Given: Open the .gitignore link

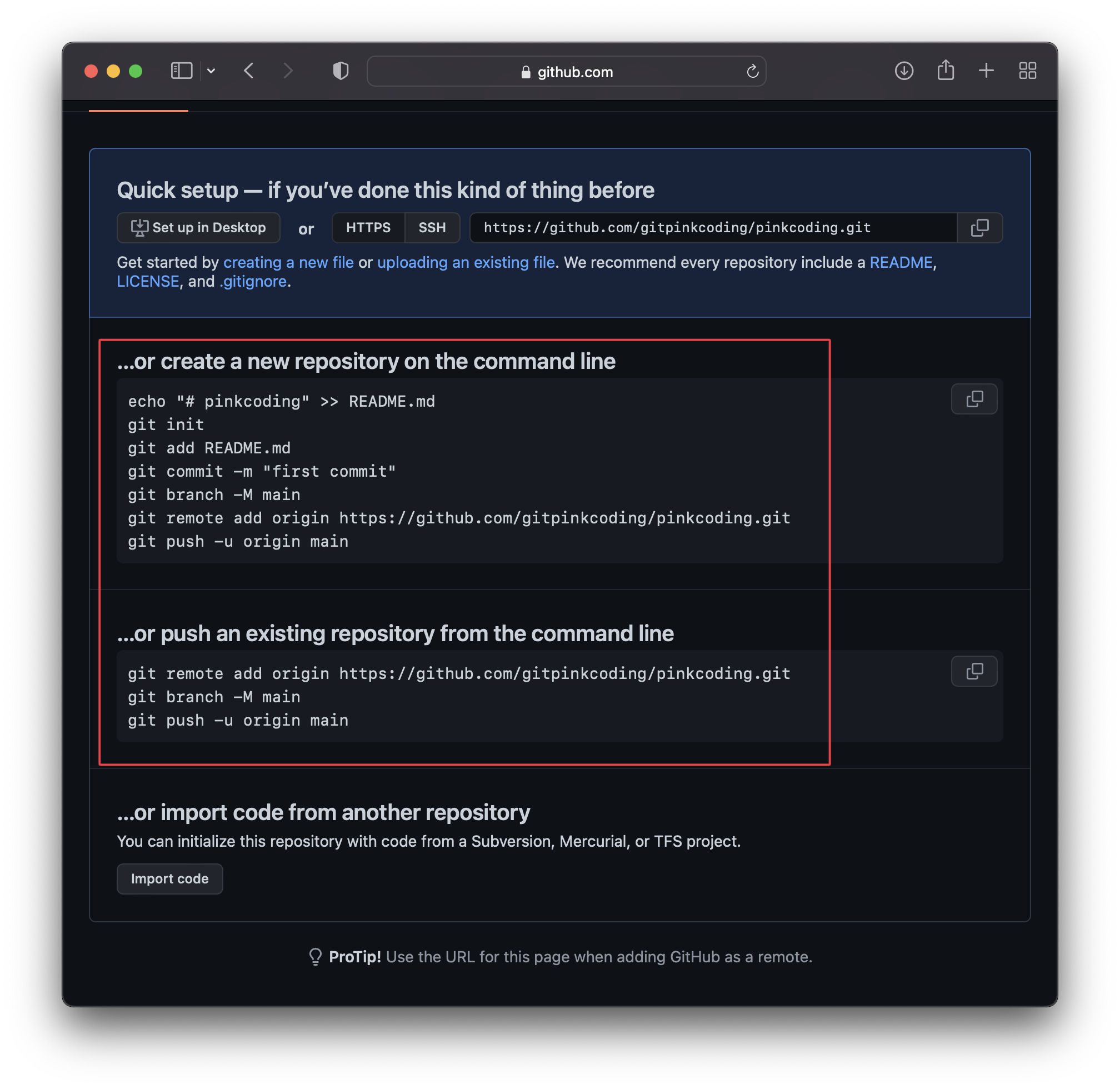Looking at the screenshot, I should pos(253,281).
